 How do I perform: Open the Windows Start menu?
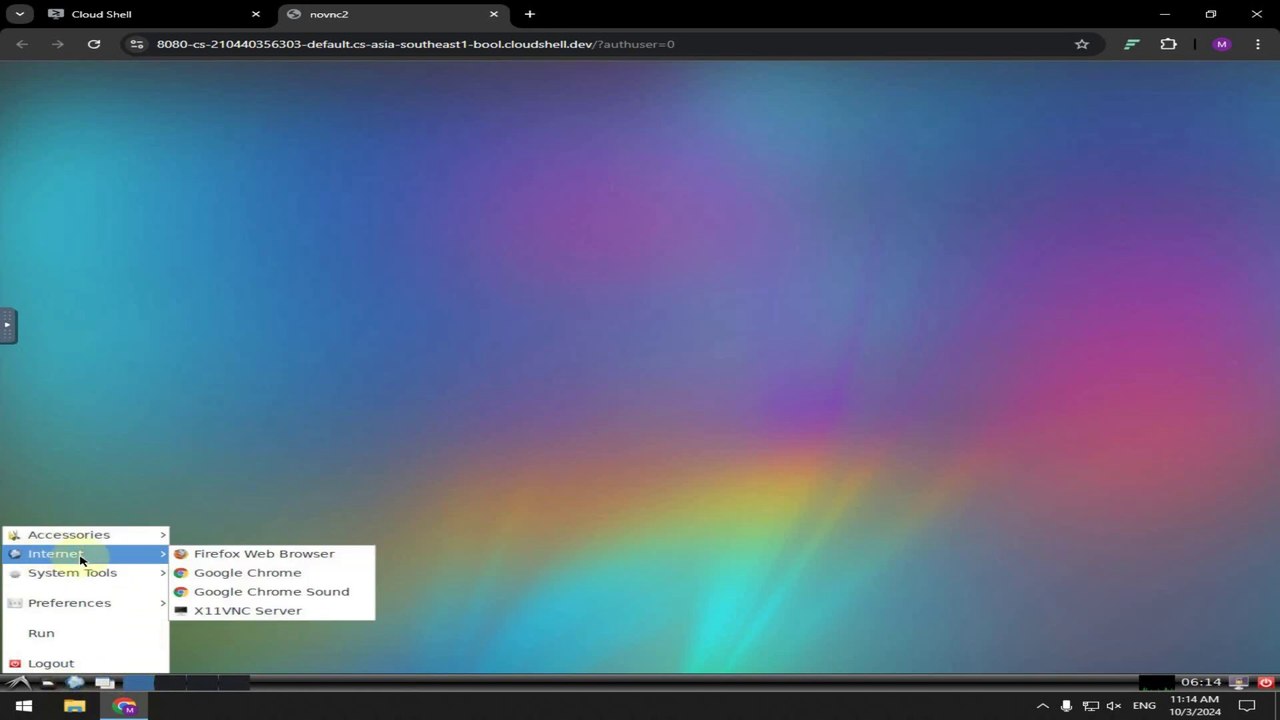pyautogui.click(x=24, y=706)
